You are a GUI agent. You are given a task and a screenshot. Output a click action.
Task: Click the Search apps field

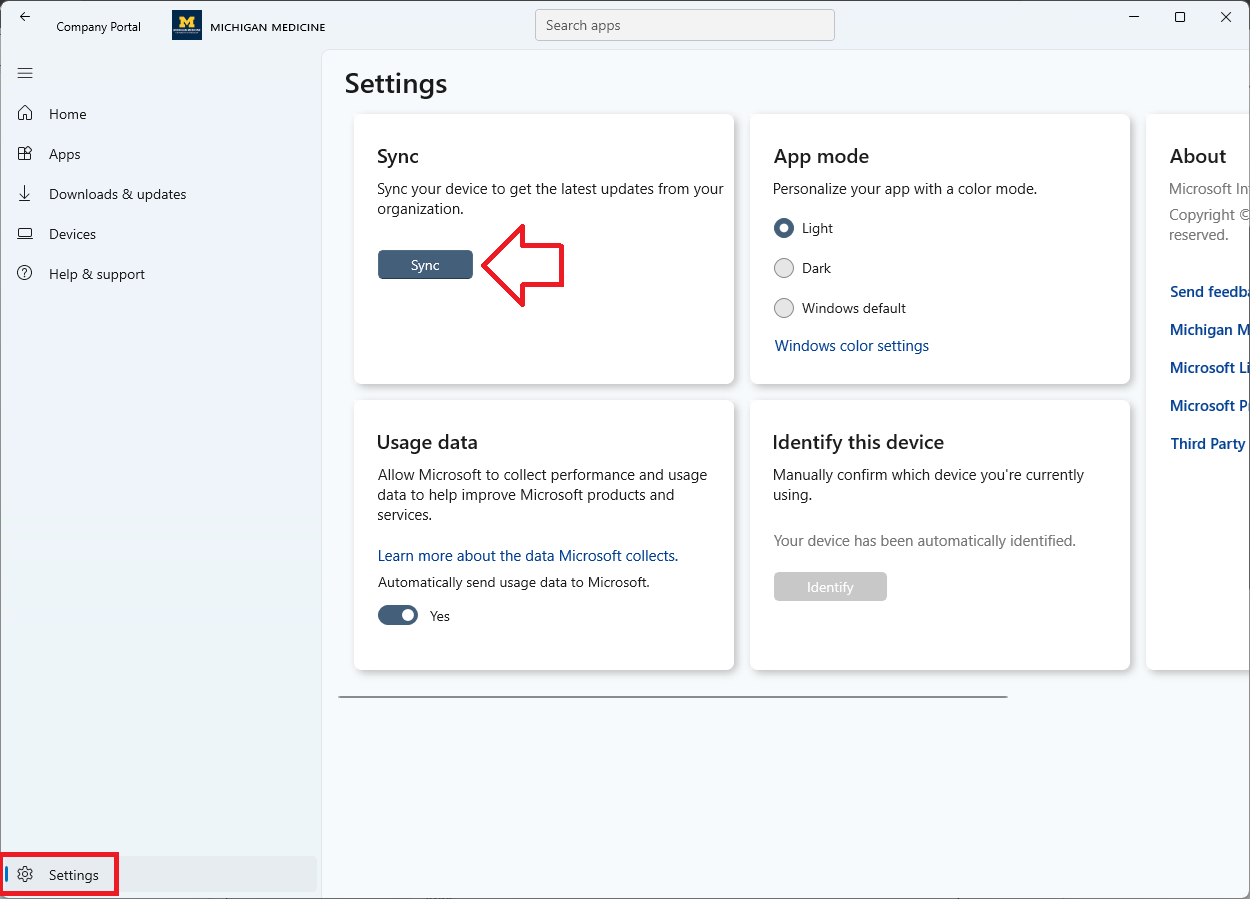point(684,26)
